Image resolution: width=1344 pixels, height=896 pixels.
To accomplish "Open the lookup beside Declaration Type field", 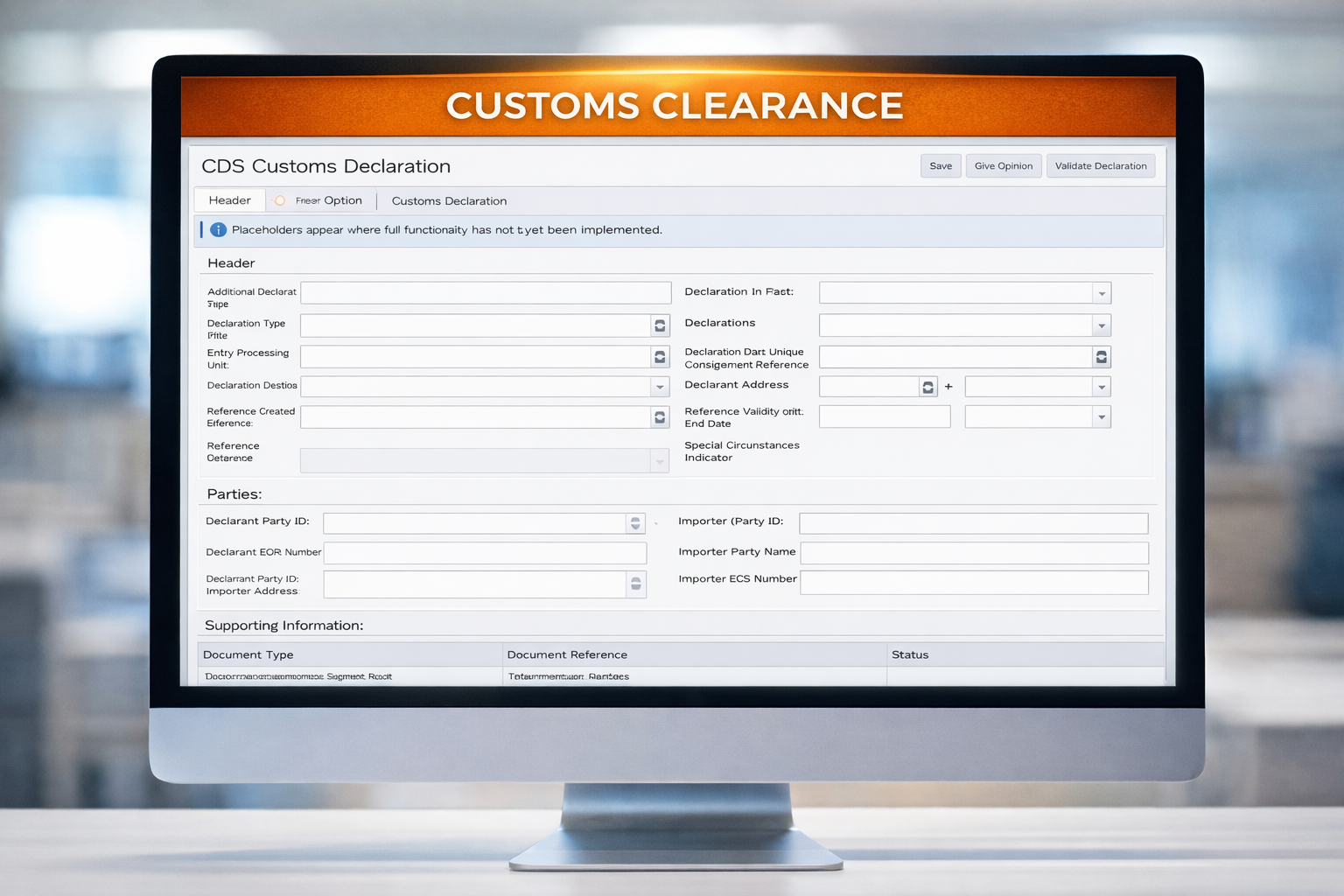I will click(x=659, y=325).
